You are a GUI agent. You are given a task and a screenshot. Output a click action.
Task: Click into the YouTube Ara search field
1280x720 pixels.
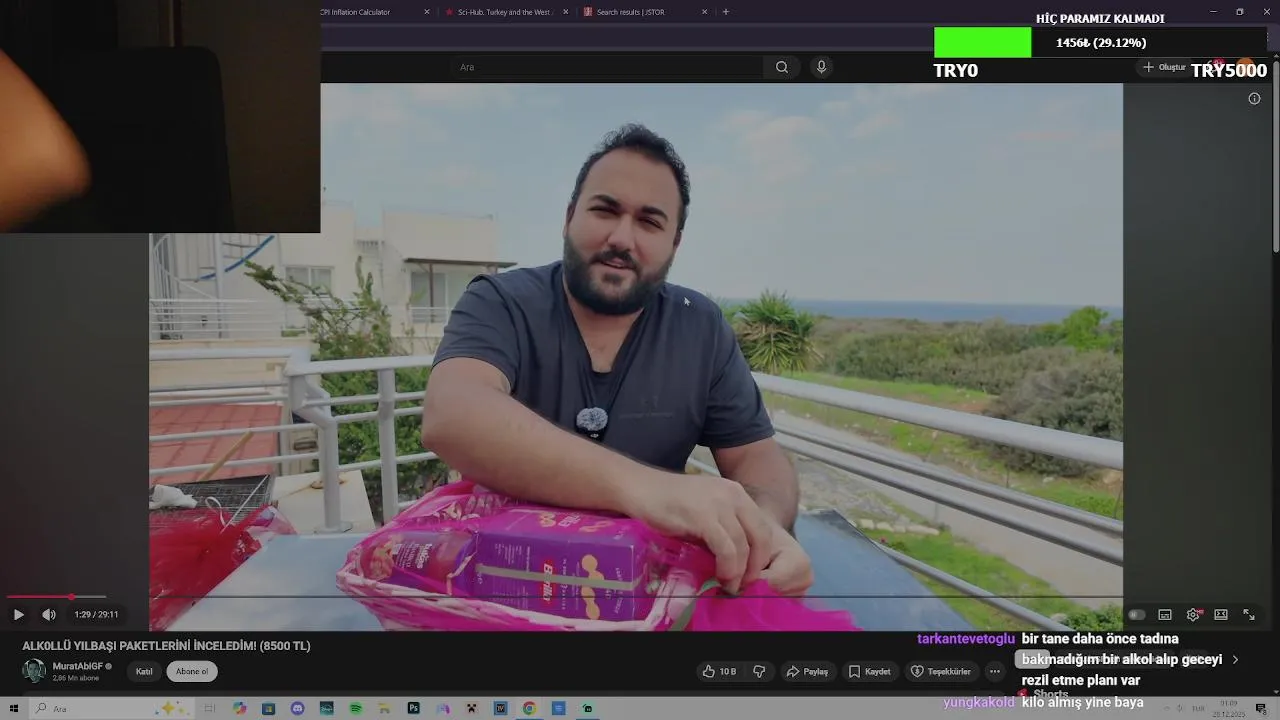tap(607, 67)
